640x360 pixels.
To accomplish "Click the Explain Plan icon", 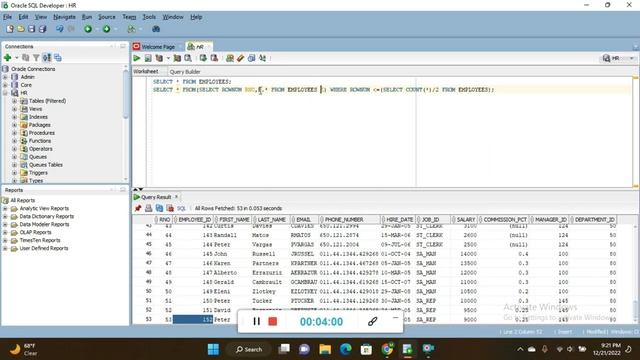I will click(x=159, y=58).
